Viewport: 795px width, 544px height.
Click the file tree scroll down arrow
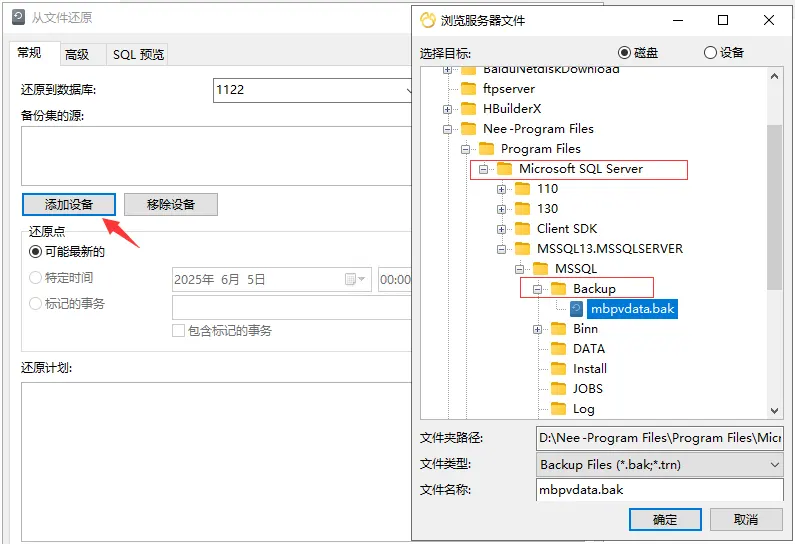point(774,410)
